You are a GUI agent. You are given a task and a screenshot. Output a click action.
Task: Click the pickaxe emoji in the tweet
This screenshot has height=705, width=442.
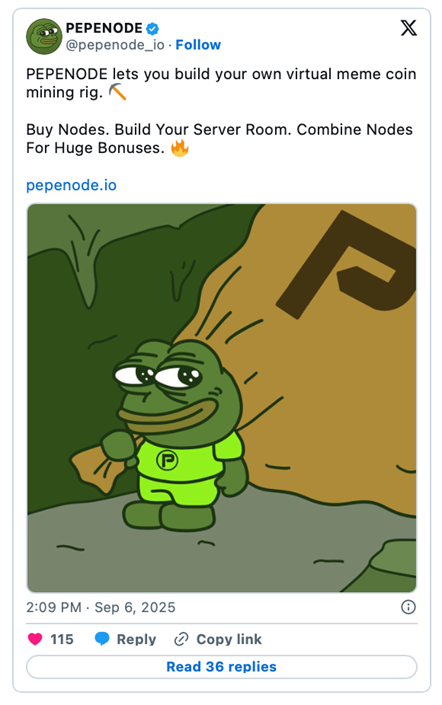[x=117, y=92]
